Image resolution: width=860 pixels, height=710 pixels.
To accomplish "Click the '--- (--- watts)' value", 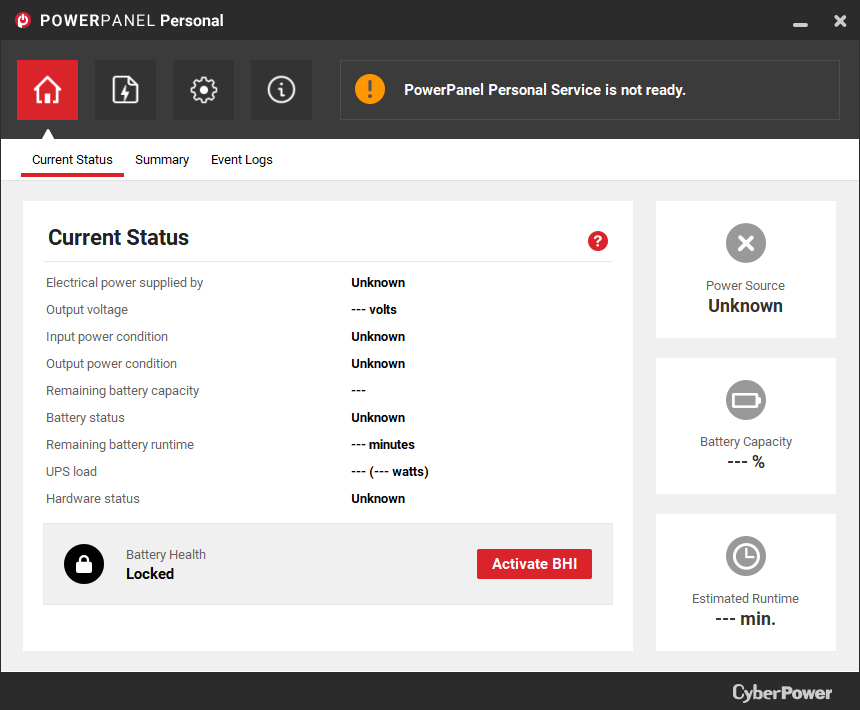I will click(x=390, y=472).
